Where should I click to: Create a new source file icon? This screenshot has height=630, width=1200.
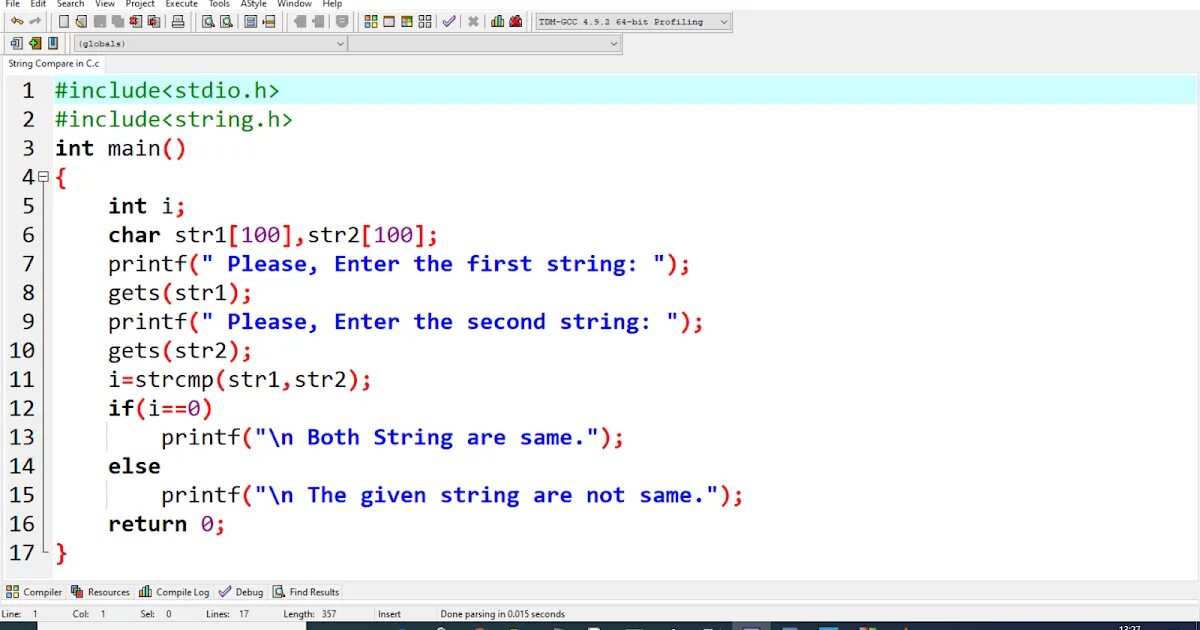click(64, 21)
